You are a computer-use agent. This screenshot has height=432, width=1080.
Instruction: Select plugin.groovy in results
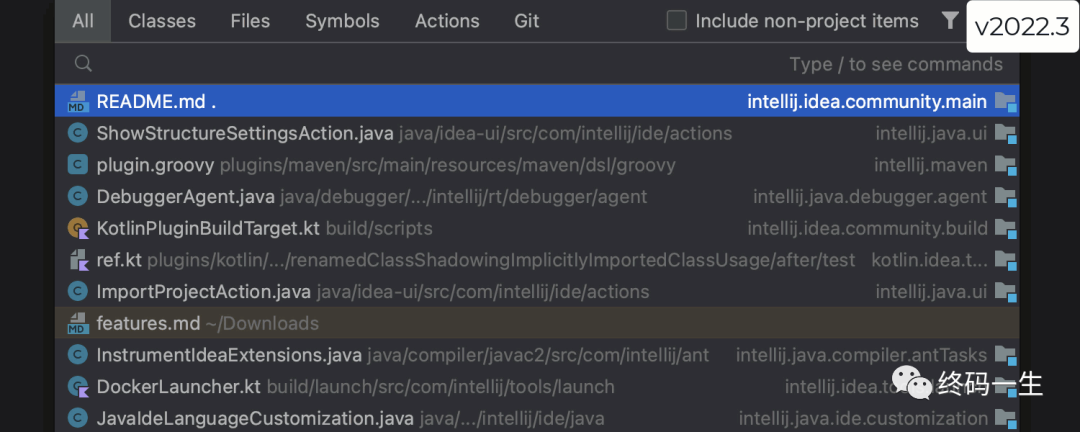point(537,165)
